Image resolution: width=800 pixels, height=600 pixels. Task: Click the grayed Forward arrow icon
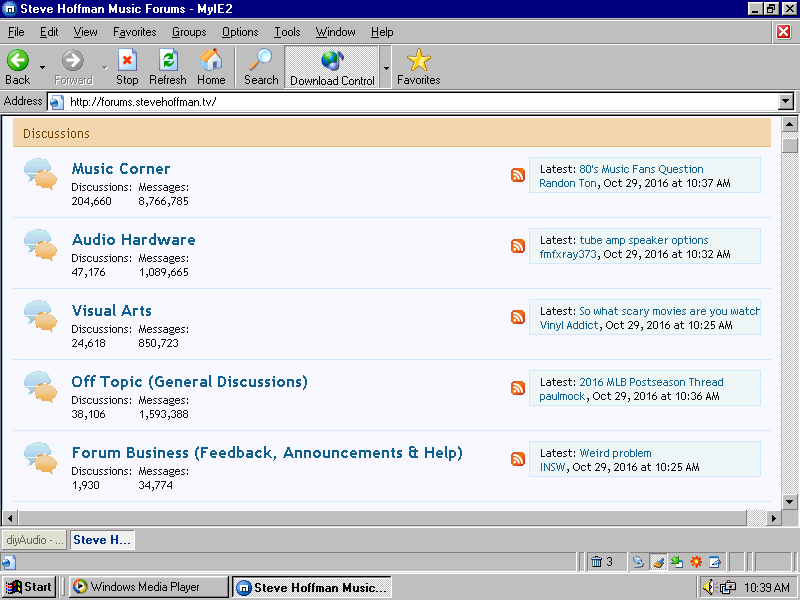pos(72,60)
